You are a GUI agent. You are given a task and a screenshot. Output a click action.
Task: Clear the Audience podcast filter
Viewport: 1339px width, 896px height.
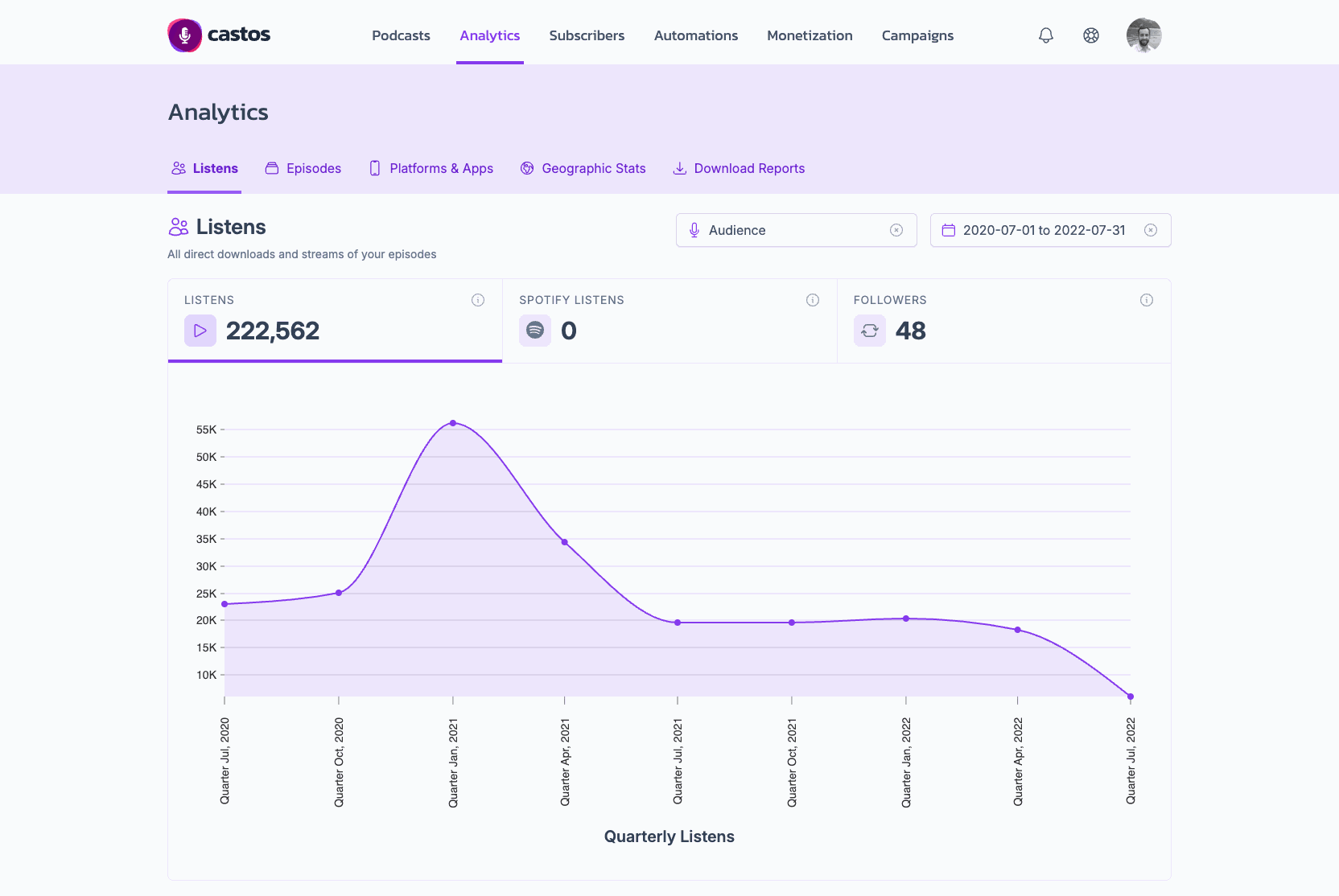896,230
